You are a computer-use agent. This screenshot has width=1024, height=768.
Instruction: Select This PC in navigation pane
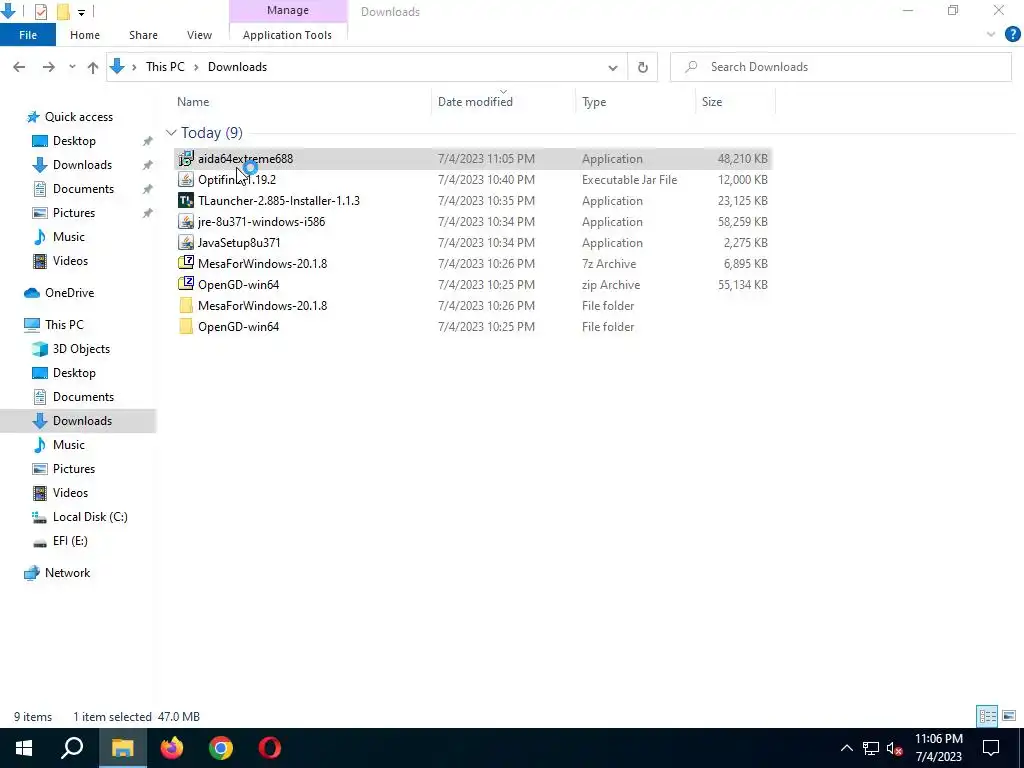click(64, 325)
